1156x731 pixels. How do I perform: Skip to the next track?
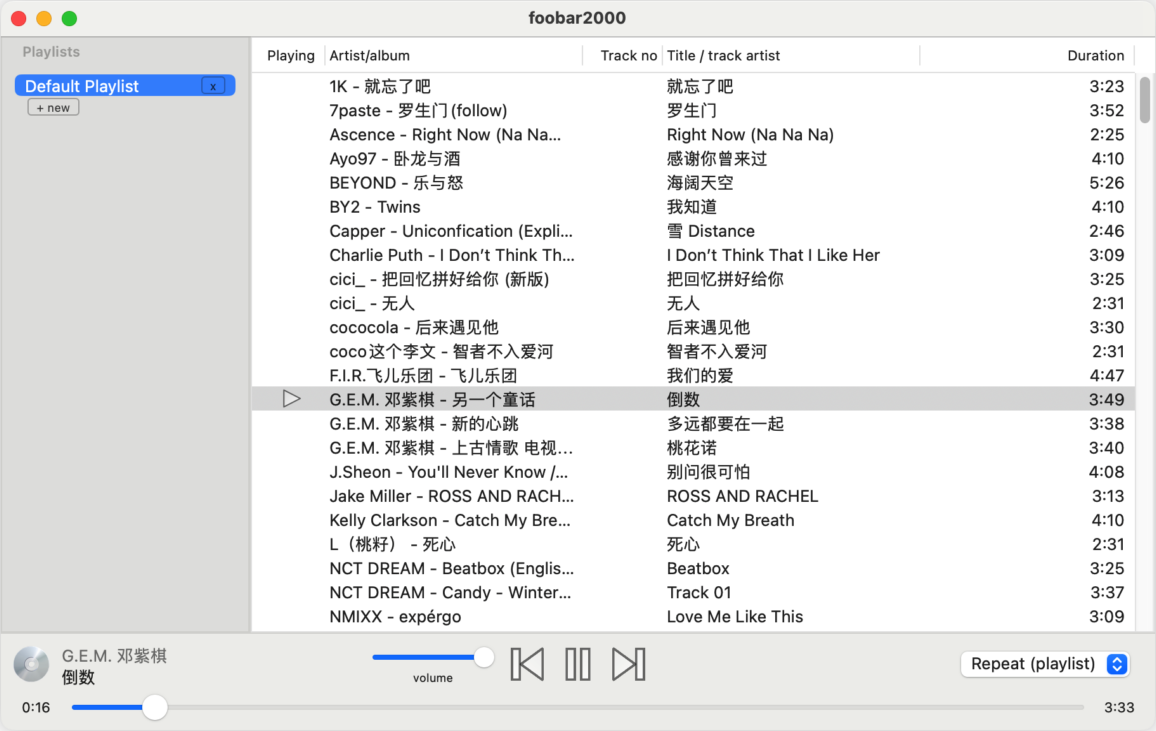click(629, 664)
